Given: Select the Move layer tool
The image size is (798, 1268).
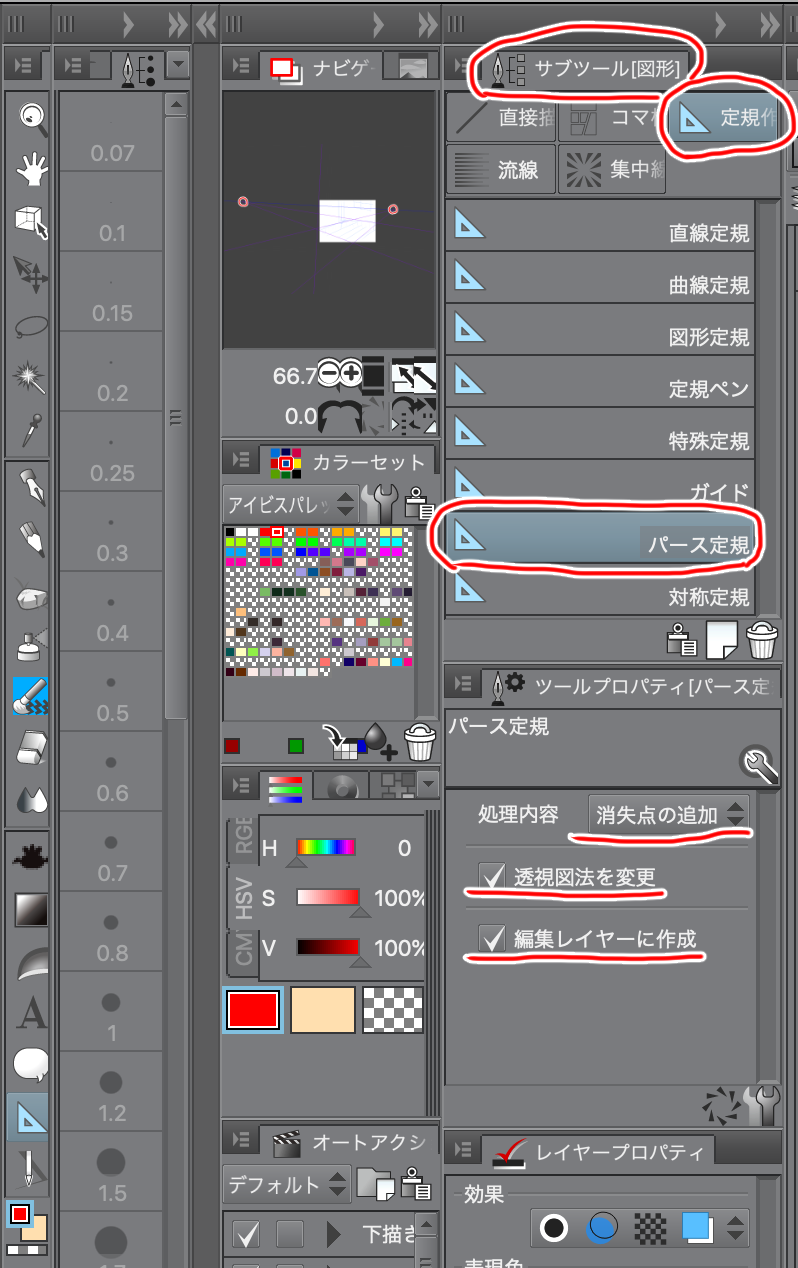Looking at the screenshot, I should point(31,275).
